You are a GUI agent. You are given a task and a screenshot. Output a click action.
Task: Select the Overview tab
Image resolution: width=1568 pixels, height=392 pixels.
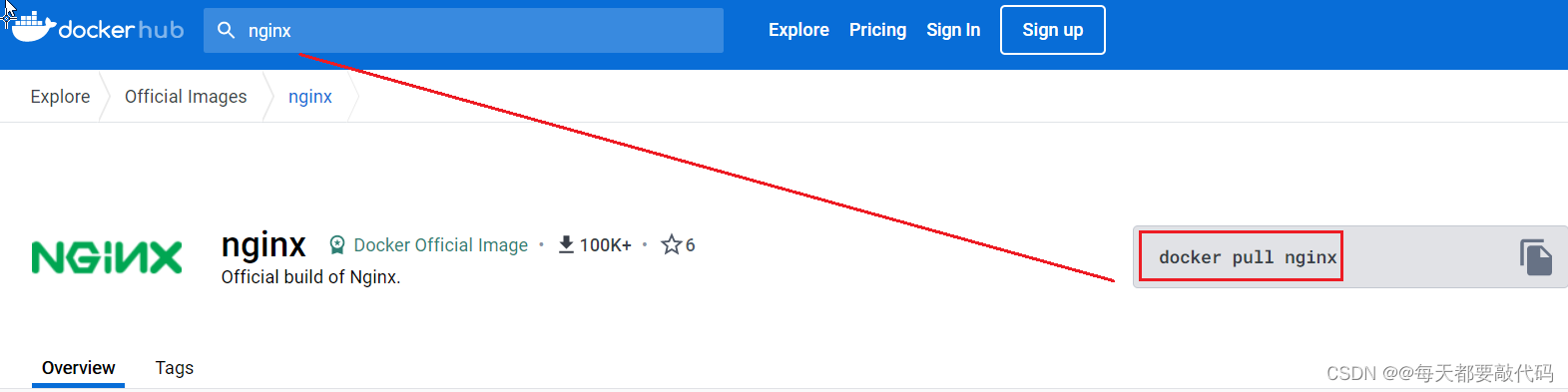coord(78,368)
